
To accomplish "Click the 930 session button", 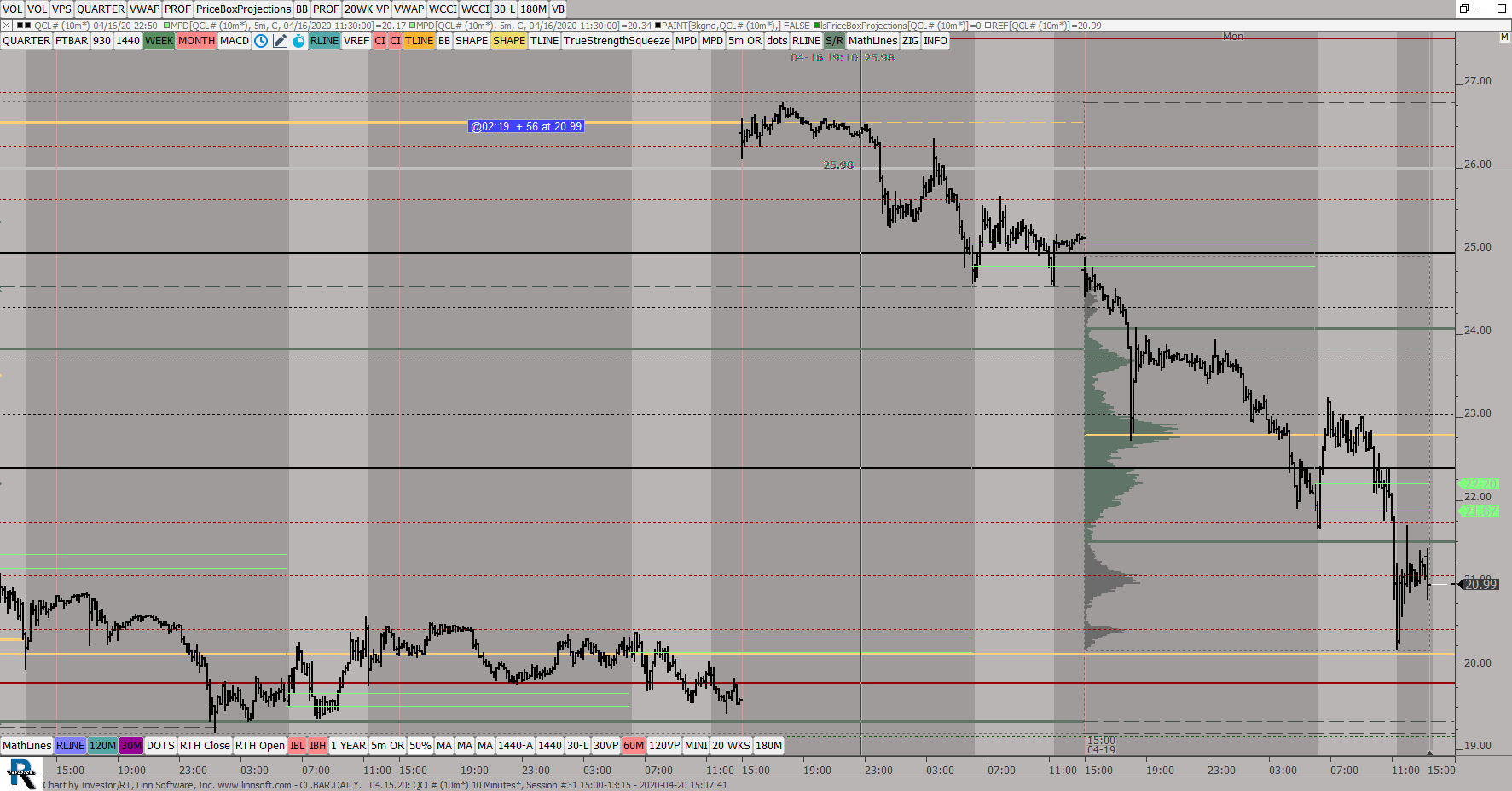I will point(101,41).
